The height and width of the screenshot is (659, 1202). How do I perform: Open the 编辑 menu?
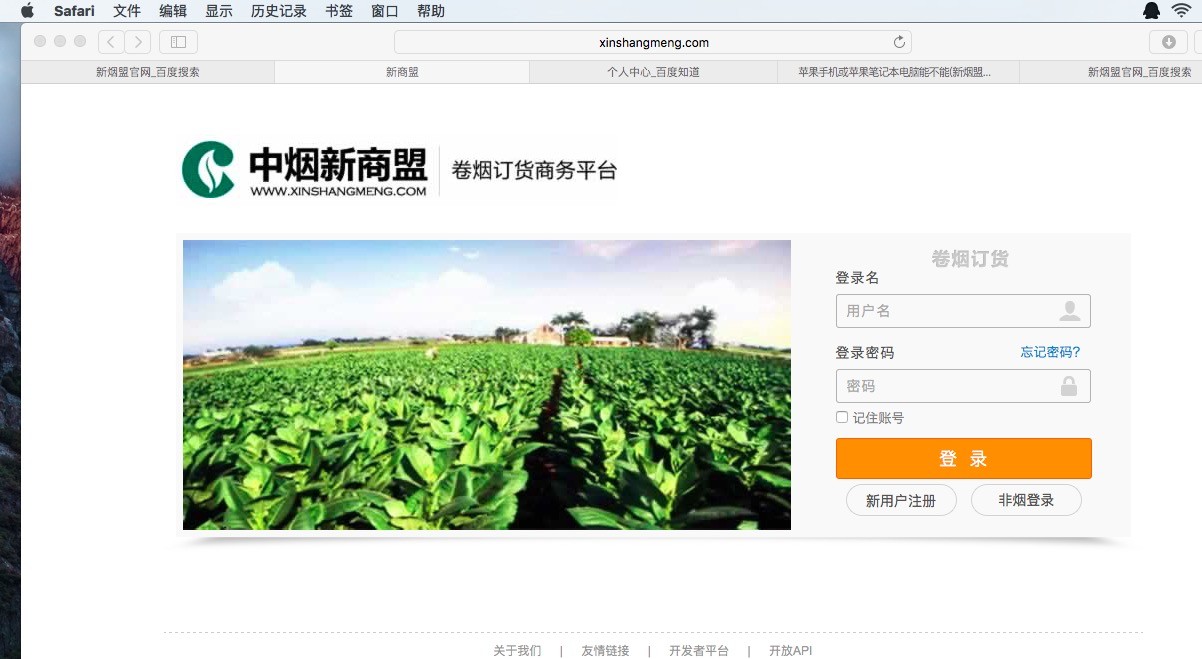point(173,11)
